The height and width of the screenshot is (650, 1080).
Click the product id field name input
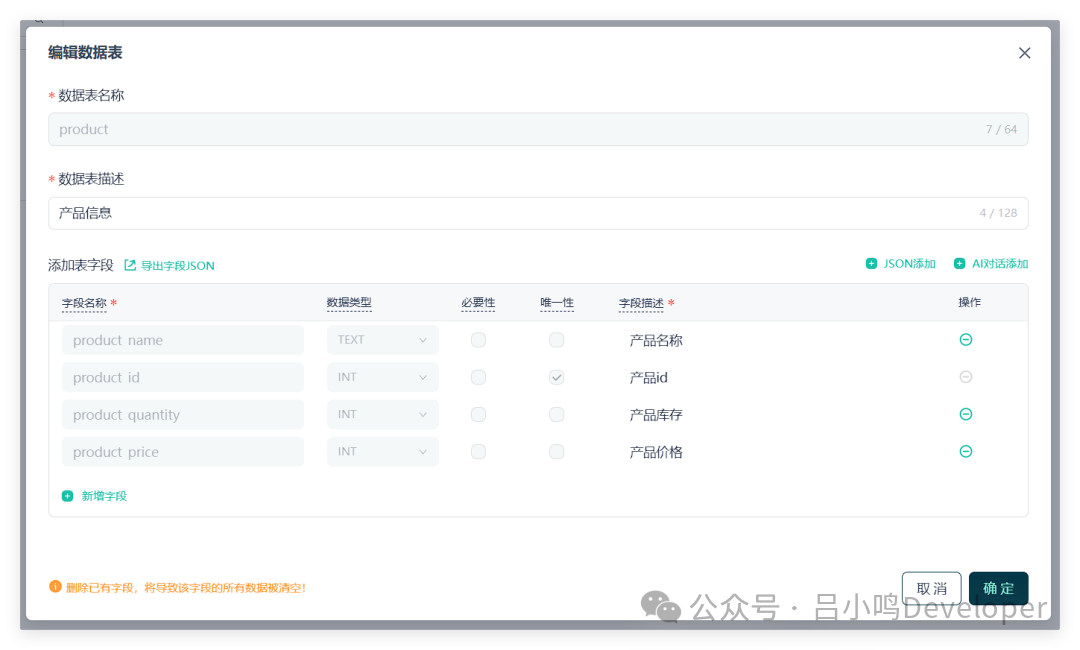point(183,377)
